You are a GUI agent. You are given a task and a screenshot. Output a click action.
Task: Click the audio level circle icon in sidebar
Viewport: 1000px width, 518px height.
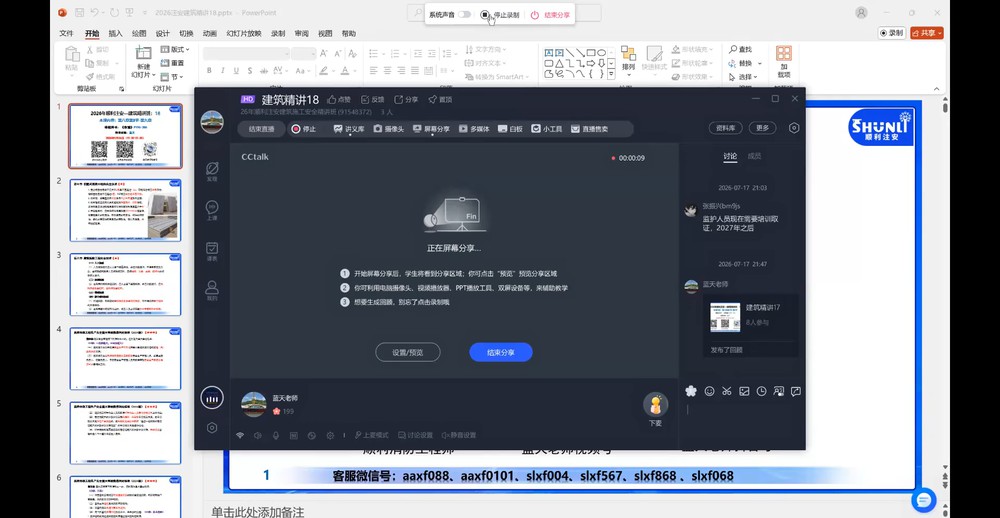[x=212, y=397]
